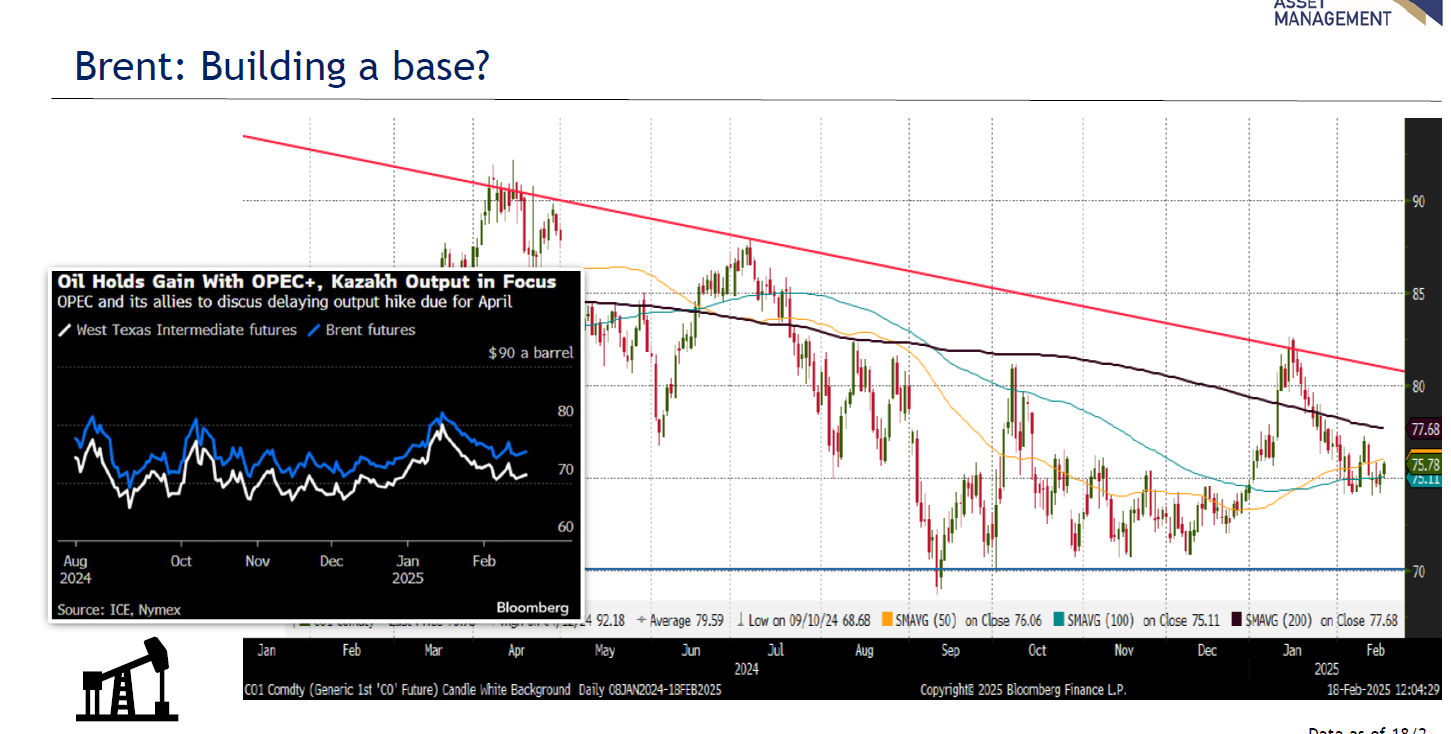1451x734 pixels.
Task: Click the Bloomberg logo in inset chart
Action: tap(532, 607)
